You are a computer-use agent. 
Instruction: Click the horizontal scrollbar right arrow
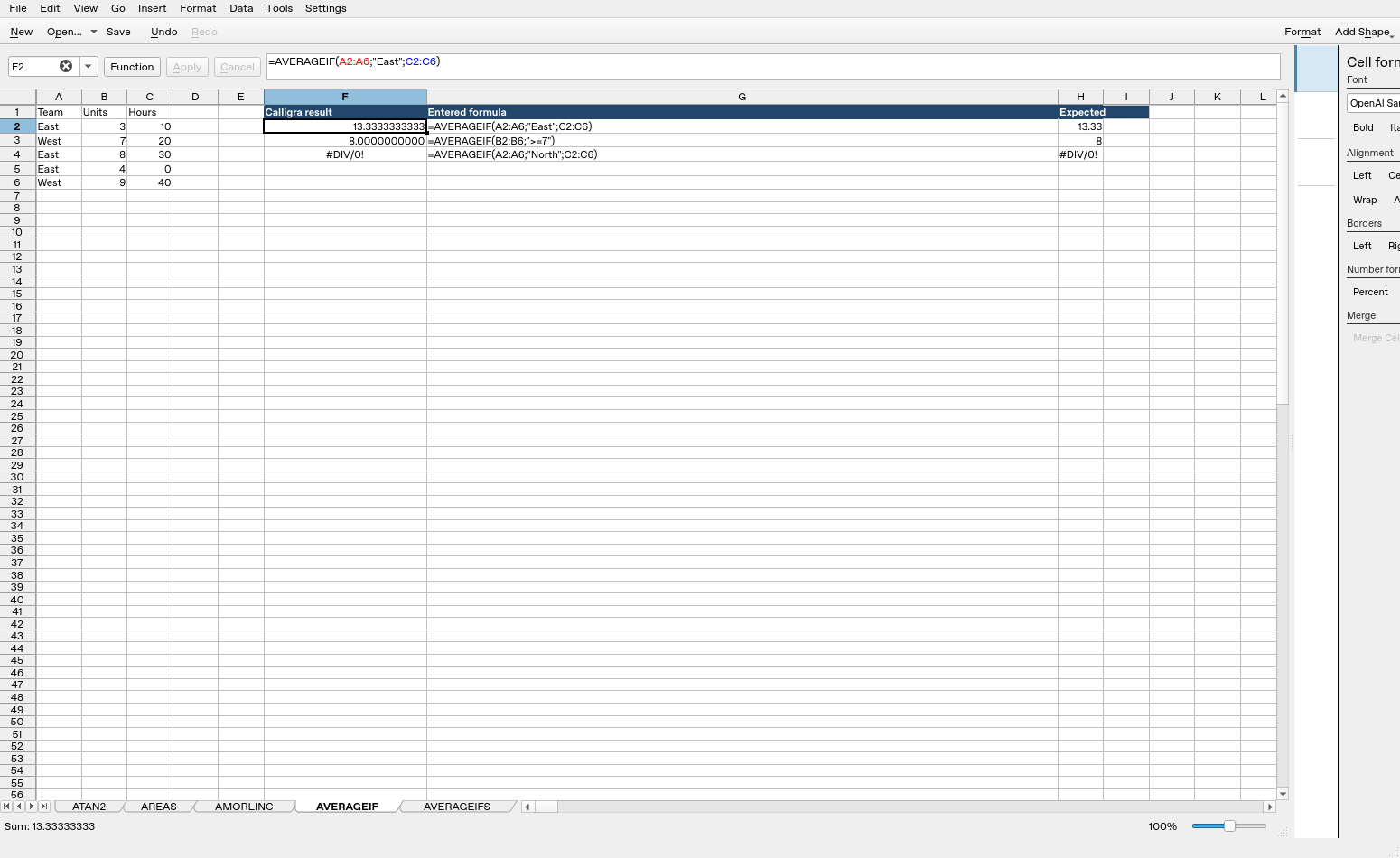1270,807
